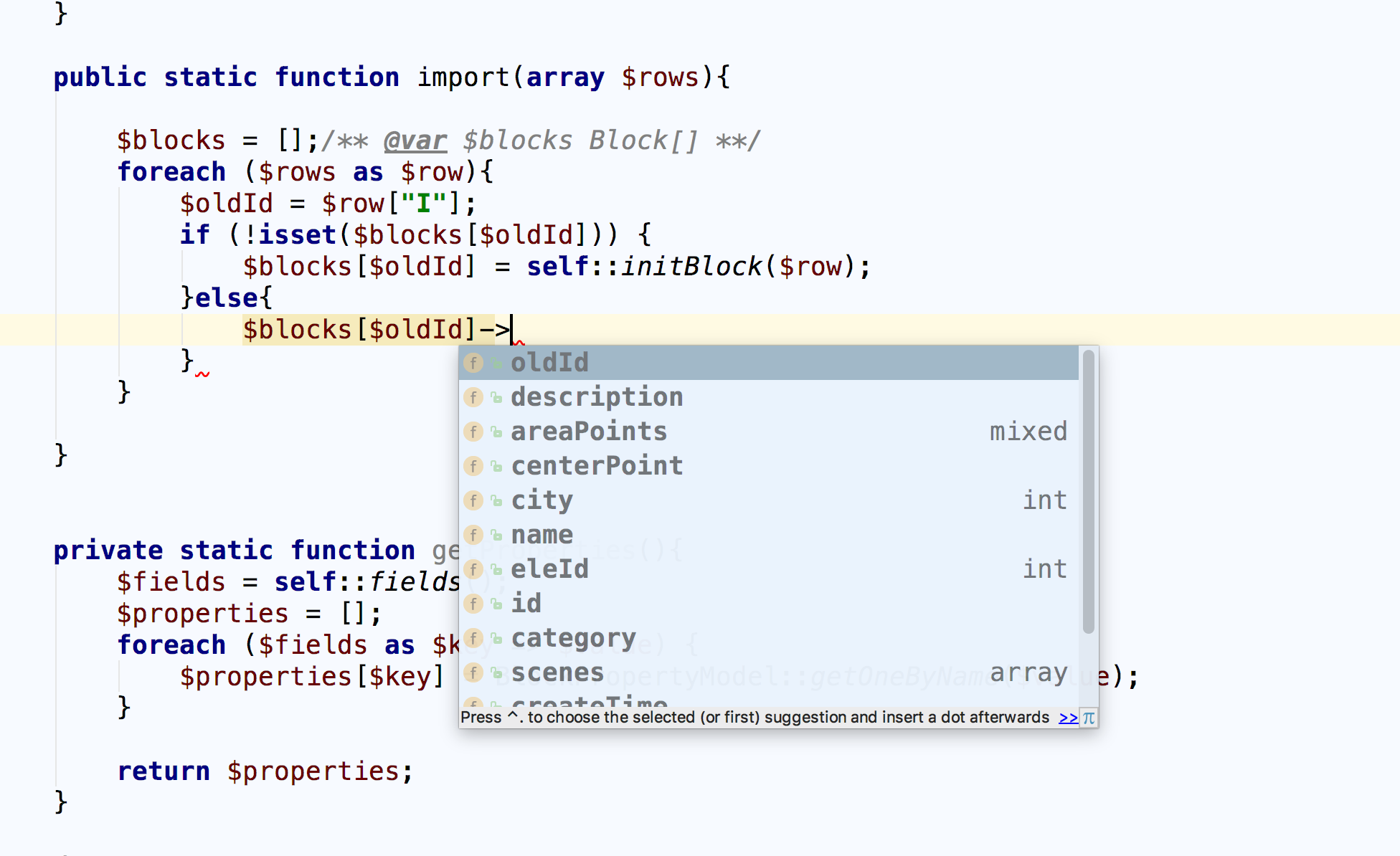Choose category from the autocomplete popup

768,638
